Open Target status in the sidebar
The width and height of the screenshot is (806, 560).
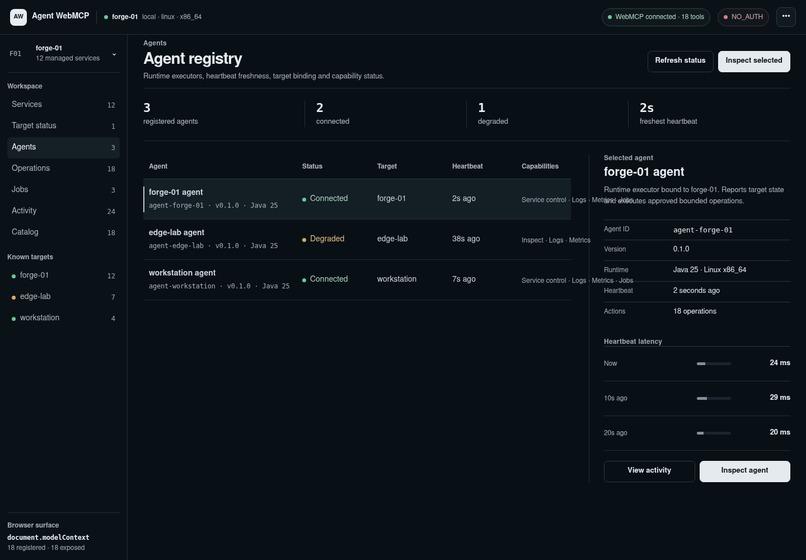(63, 125)
